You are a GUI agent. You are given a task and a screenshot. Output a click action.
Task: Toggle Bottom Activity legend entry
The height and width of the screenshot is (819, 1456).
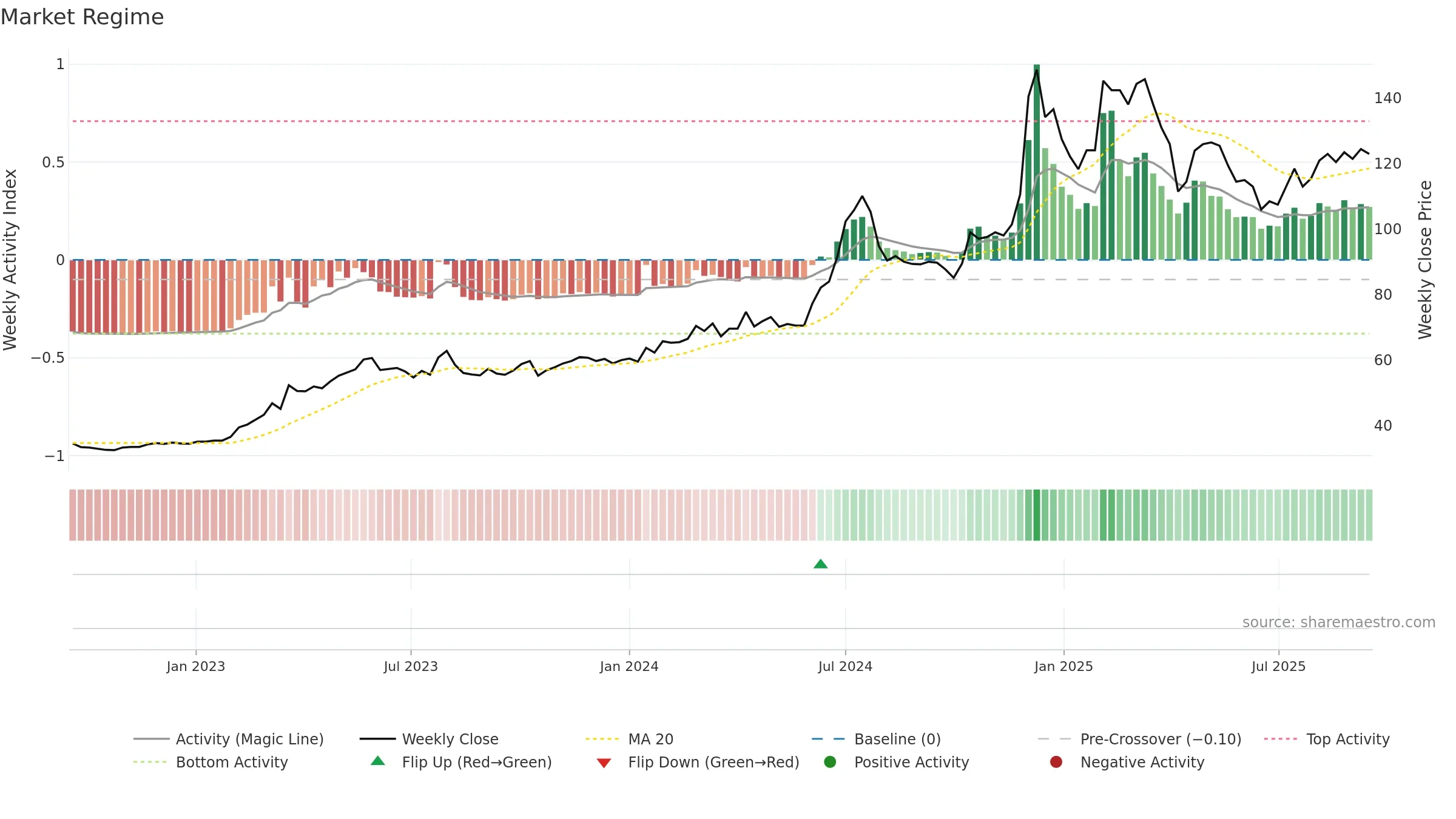211,762
